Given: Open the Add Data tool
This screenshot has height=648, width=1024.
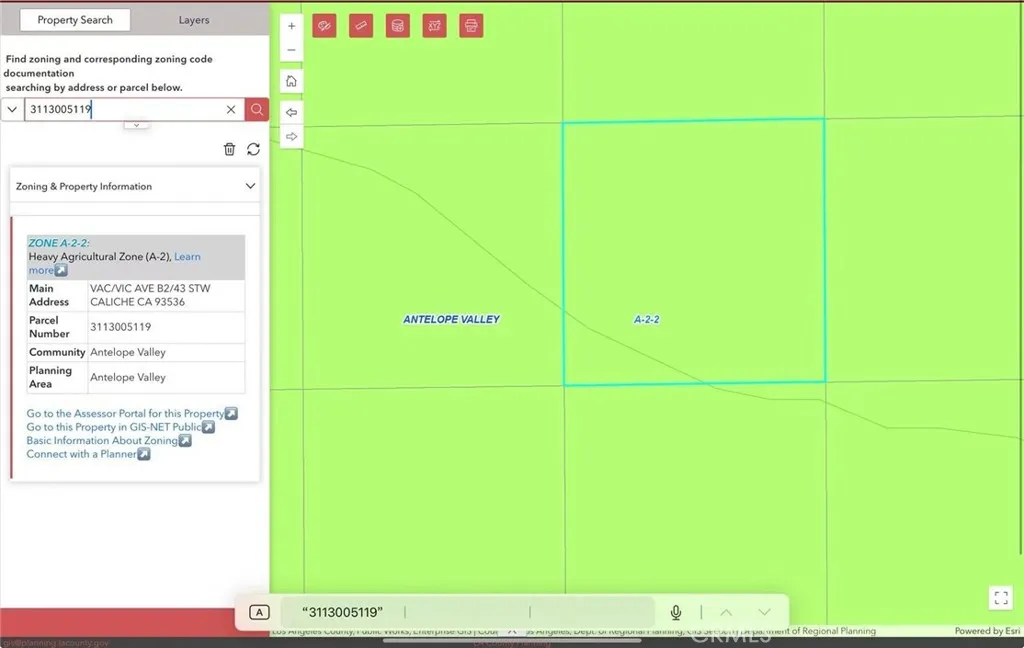Looking at the screenshot, I should click(397, 26).
